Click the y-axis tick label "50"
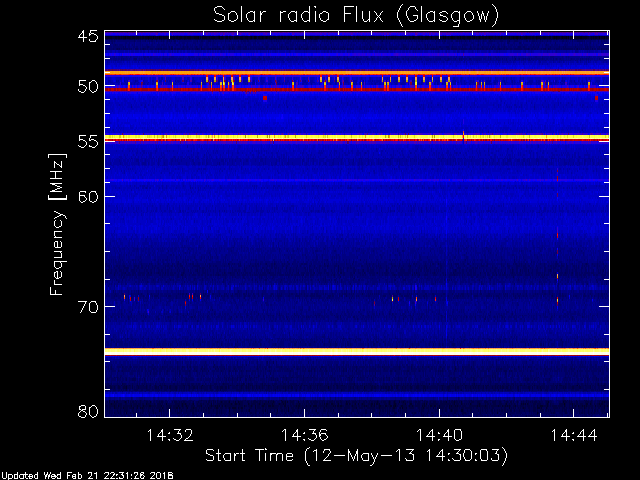Image resolution: width=640 pixels, height=480 pixels. [x=88, y=87]
